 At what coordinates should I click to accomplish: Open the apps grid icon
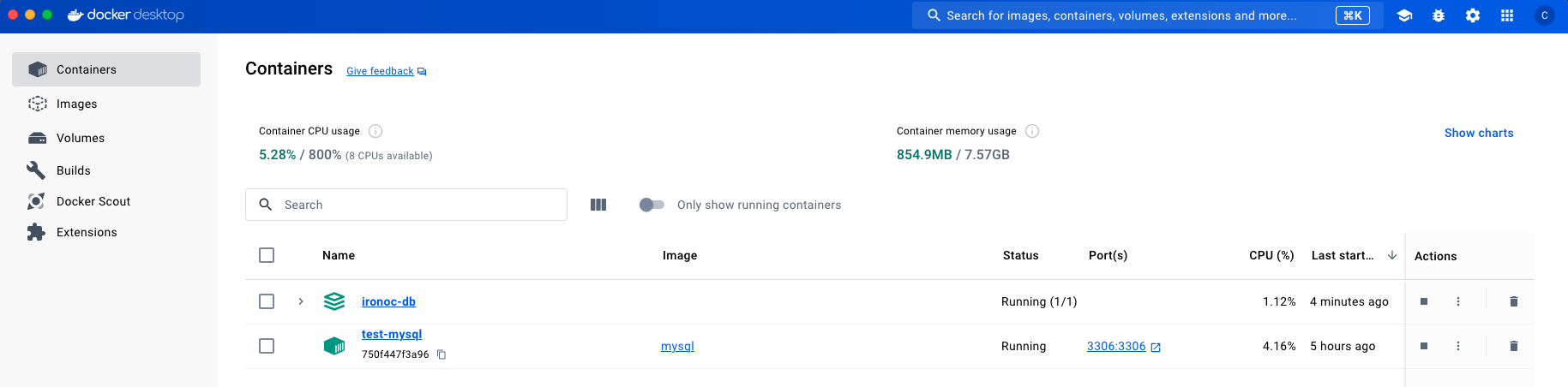click(1507, 15)
